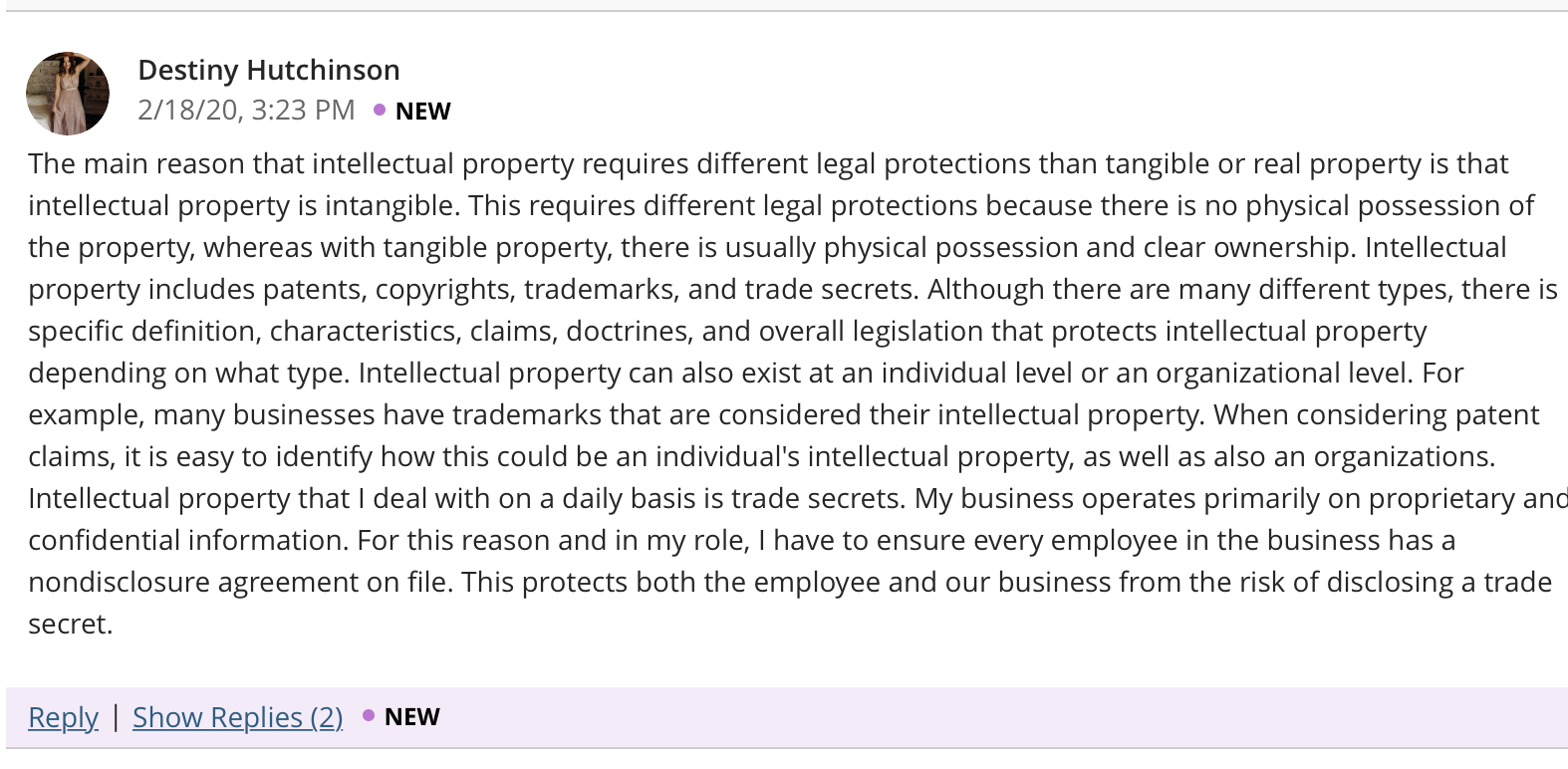This screenshot has width=1568, height=769.
Task: Click the line beginning "claims, it is easy"
Action: tap(762, 456)
